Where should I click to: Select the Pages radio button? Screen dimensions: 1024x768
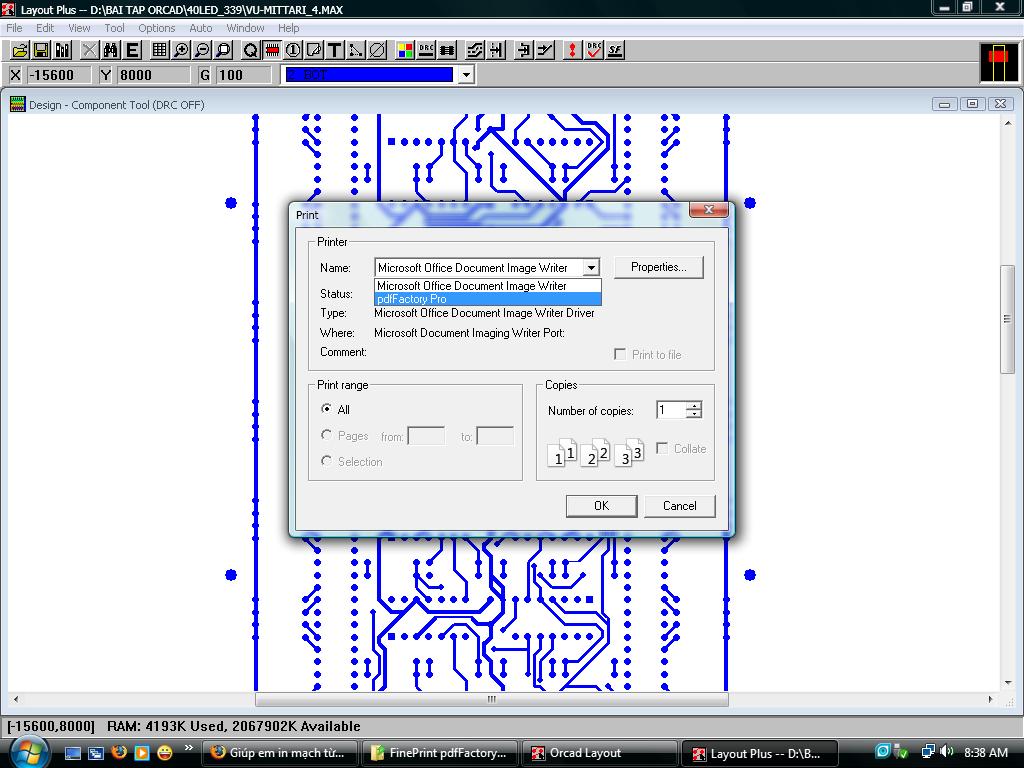coord(327,435)
